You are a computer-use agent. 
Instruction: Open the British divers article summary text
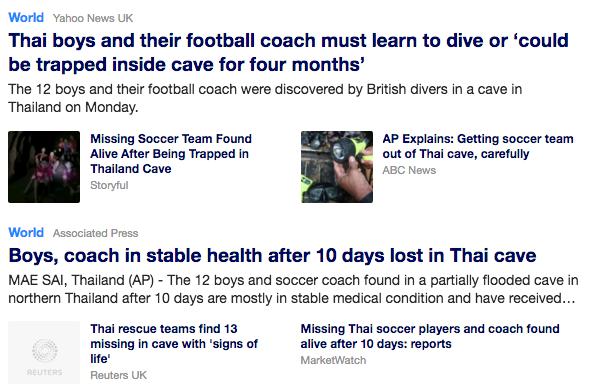pyautogui.click(x=265, y=98)
